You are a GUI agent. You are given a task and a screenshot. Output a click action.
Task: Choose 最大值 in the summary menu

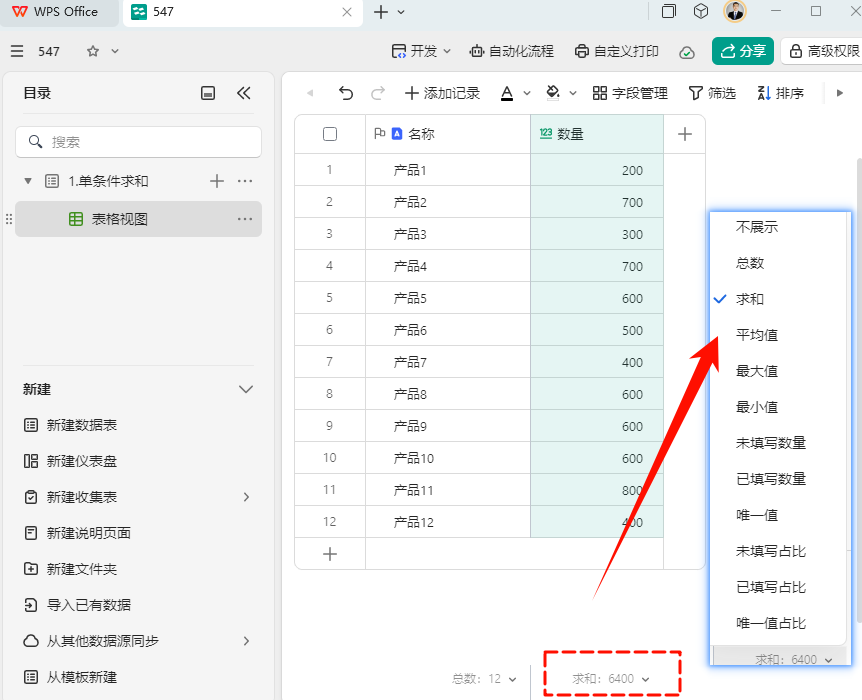click(x=757, y=371)
